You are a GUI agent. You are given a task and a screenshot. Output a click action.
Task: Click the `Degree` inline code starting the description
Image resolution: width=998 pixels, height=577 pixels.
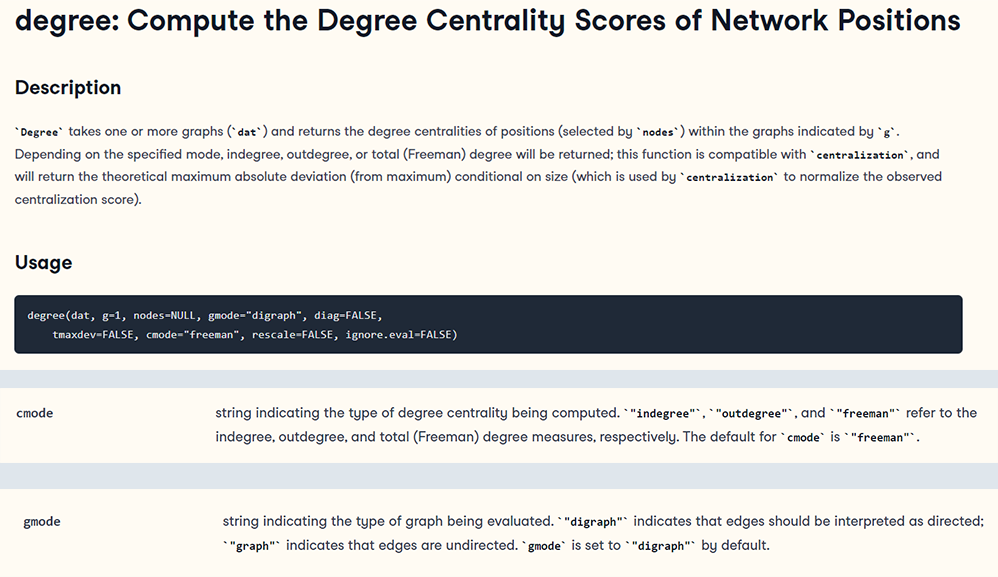click(x=39, y=132)
